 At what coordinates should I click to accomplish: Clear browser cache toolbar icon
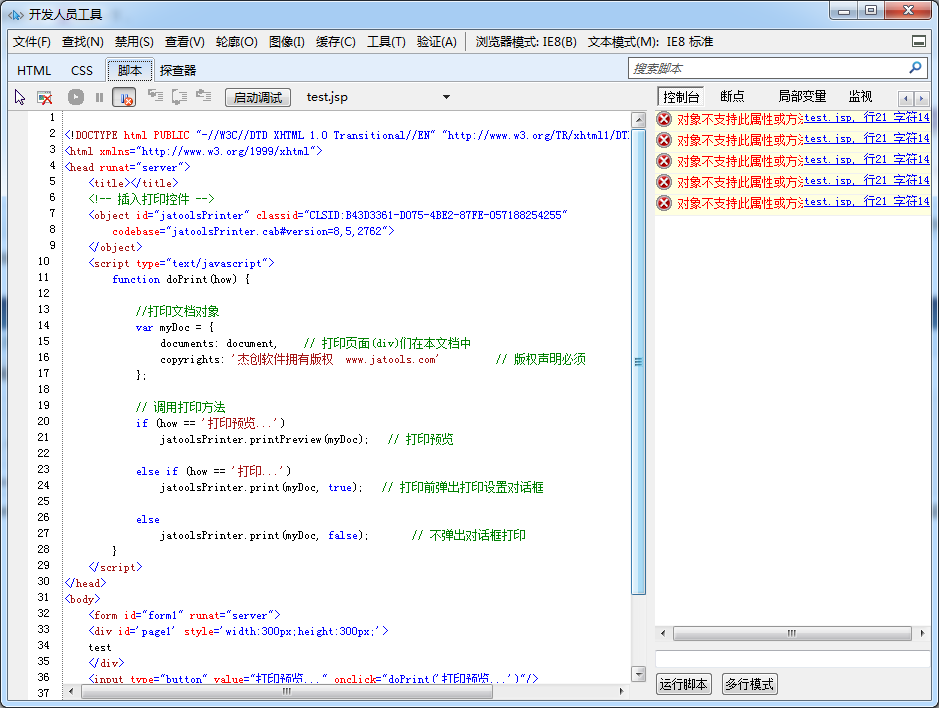tap(44, 97)
